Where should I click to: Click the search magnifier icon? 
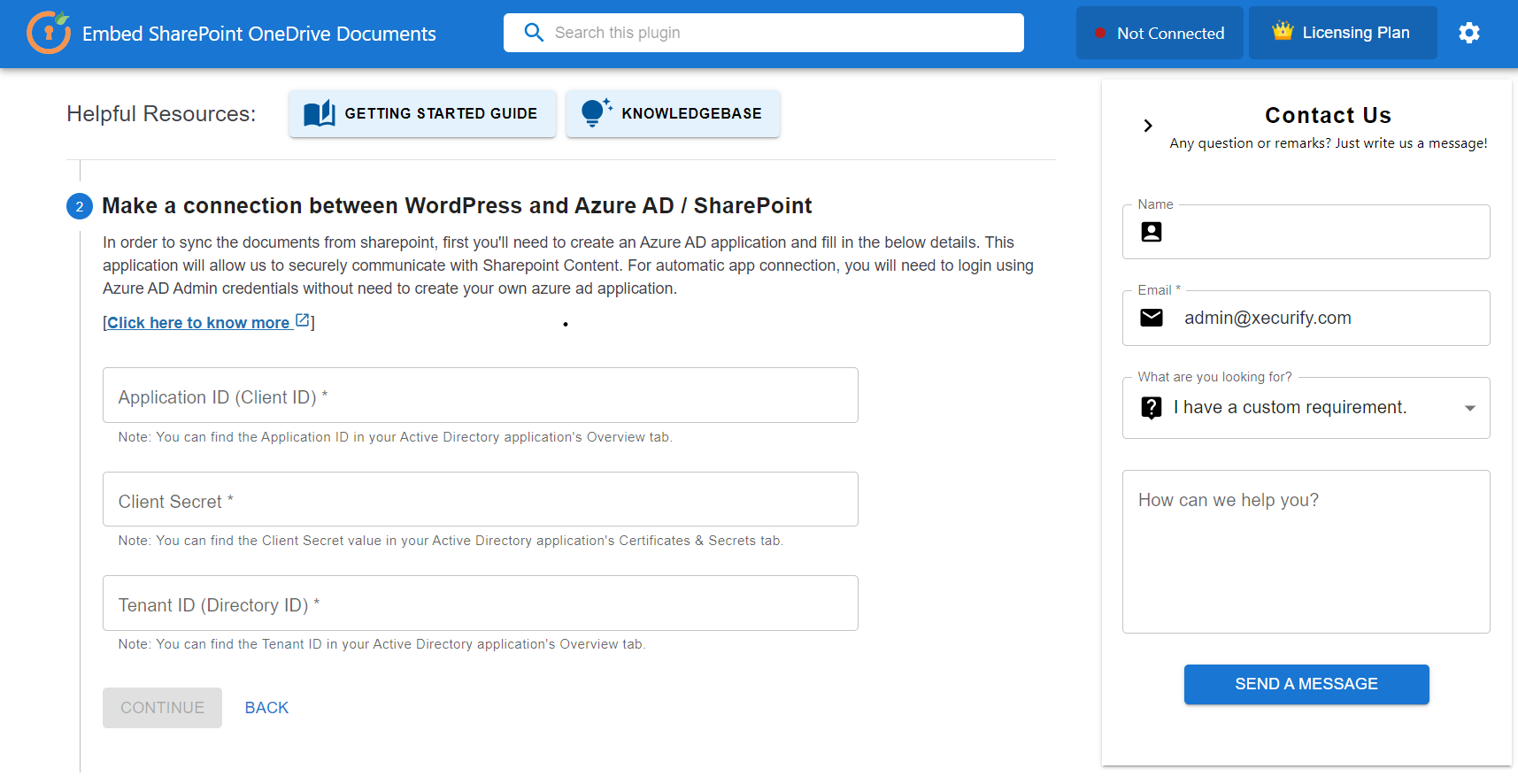(534, 33)
